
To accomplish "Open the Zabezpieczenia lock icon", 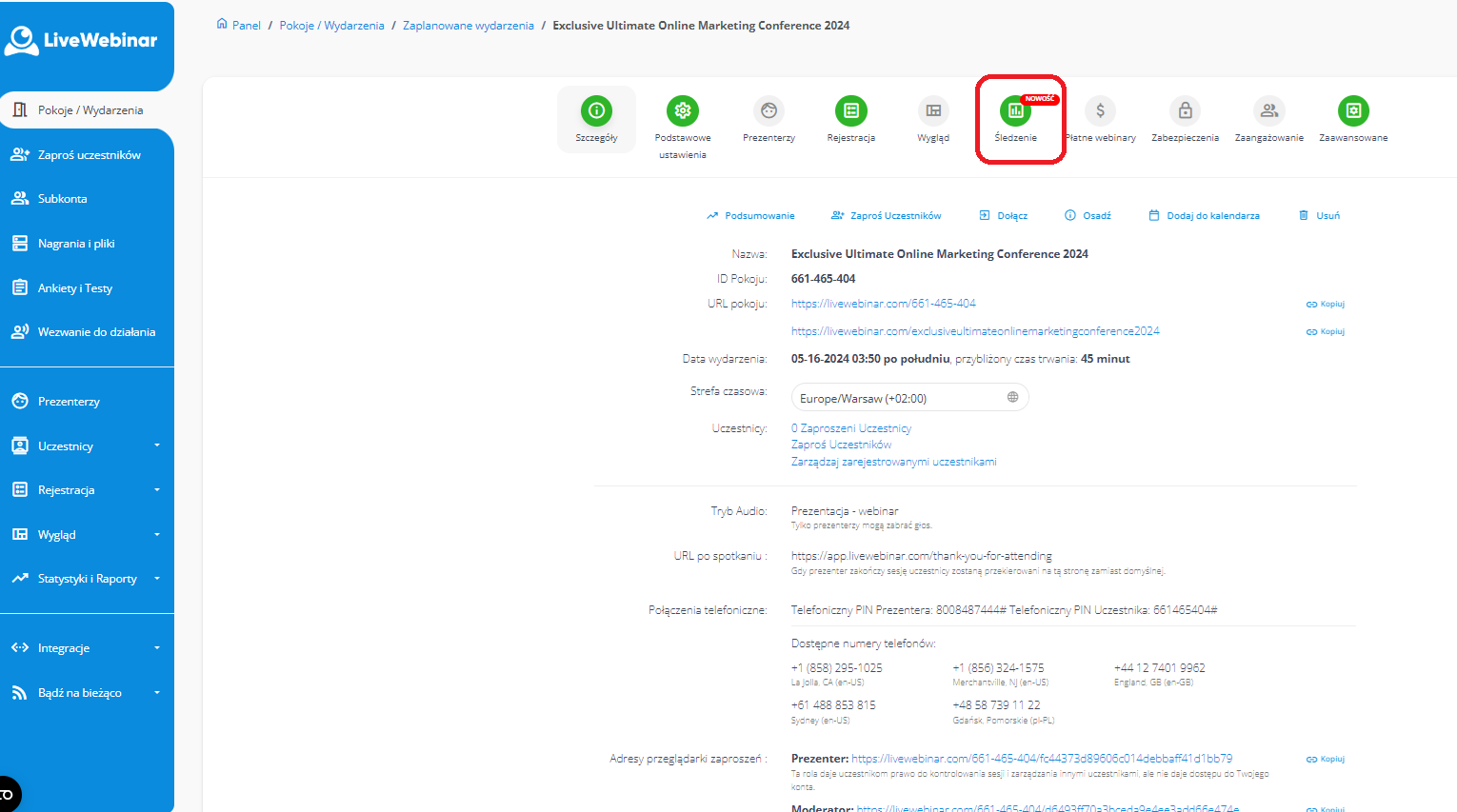I will pyautogui.click(x=1185, y=111).
